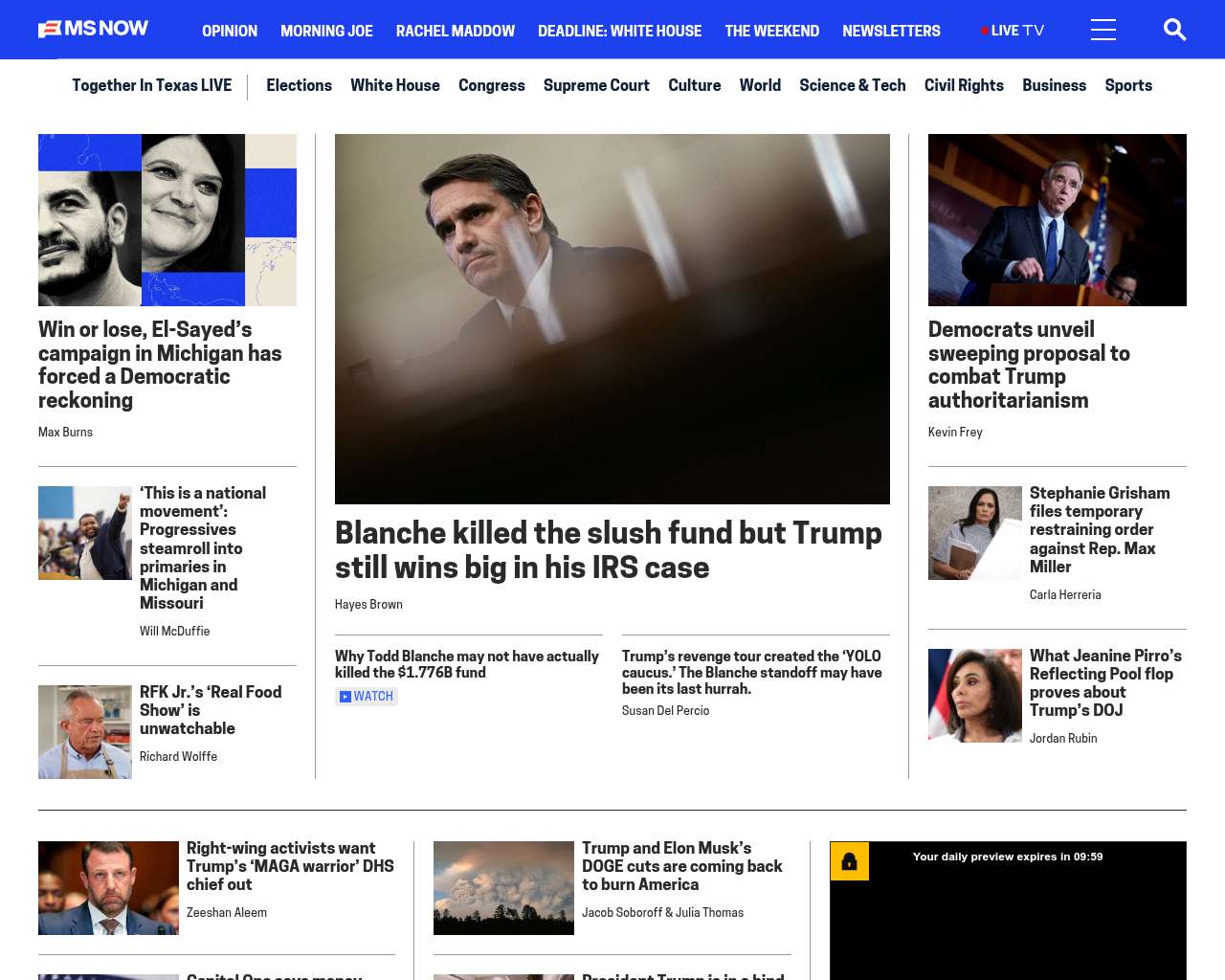Open the search magnifier icon
The width and height of the screenshot is (1225, 980).
[1174, 30]
